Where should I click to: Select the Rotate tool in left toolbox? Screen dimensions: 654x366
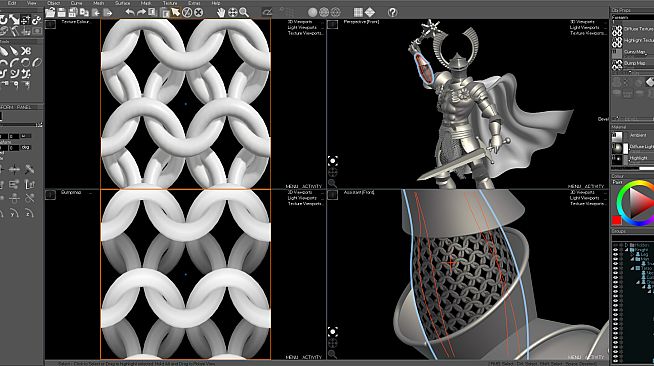click(3, 20)
